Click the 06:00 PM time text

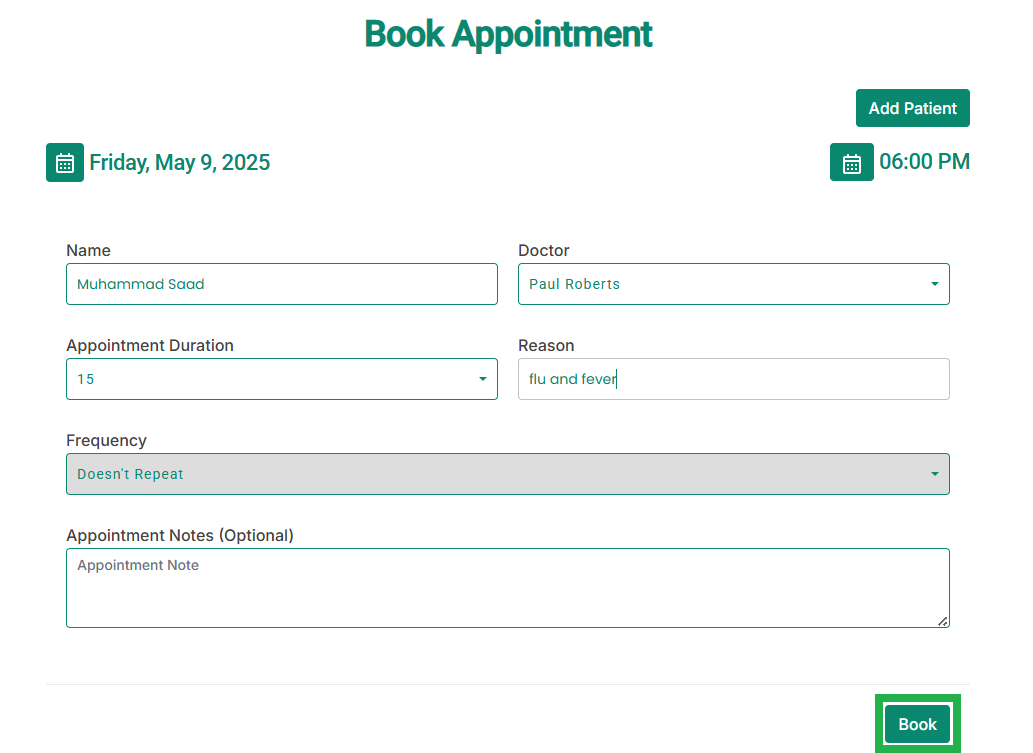[924, 161]
